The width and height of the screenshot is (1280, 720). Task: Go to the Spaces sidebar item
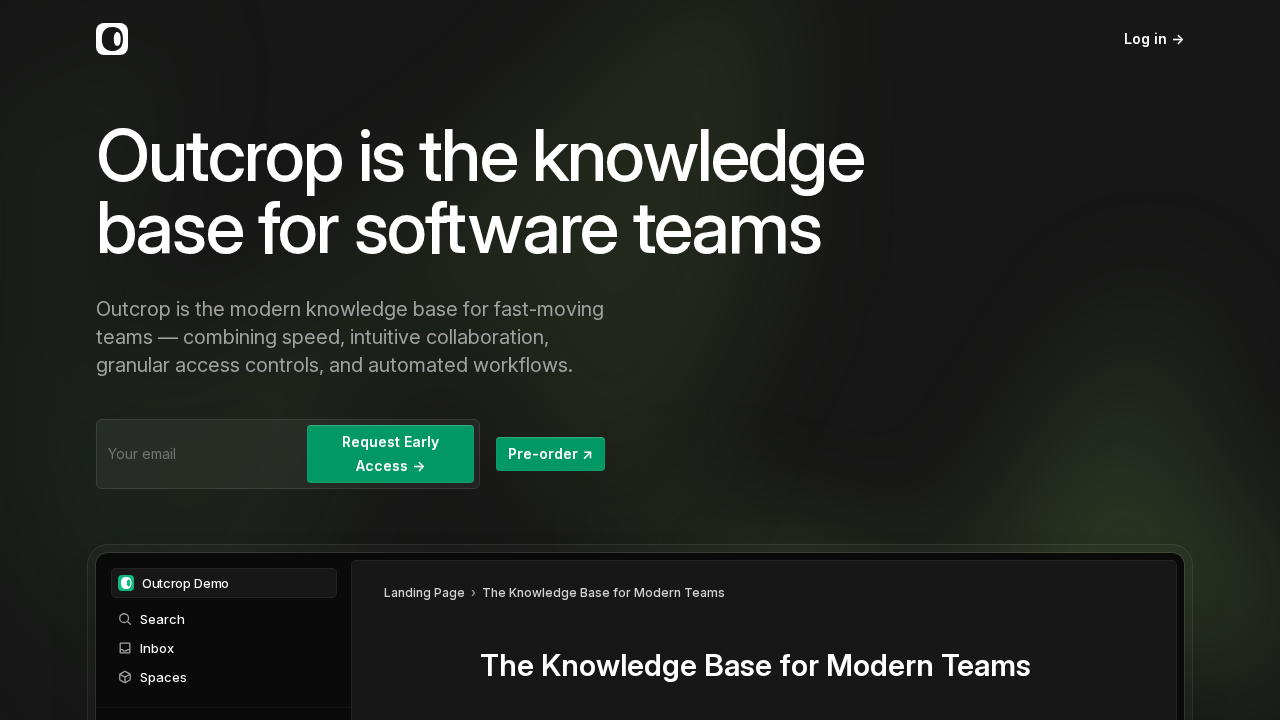coord(163,677)
